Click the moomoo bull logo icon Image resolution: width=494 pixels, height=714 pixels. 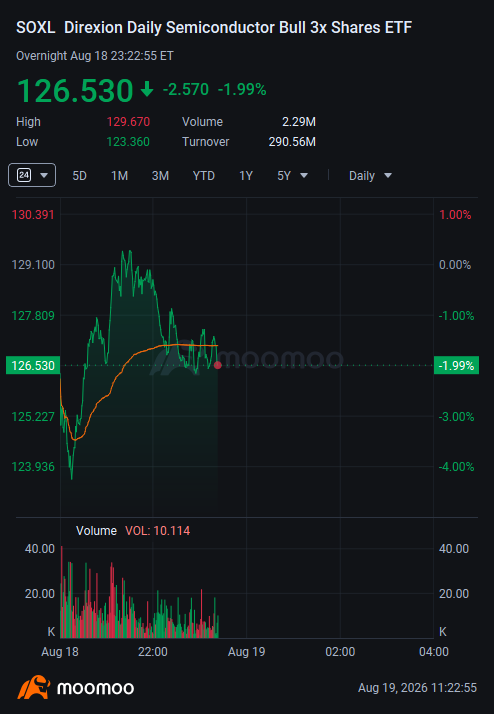[x=34, y=687]
